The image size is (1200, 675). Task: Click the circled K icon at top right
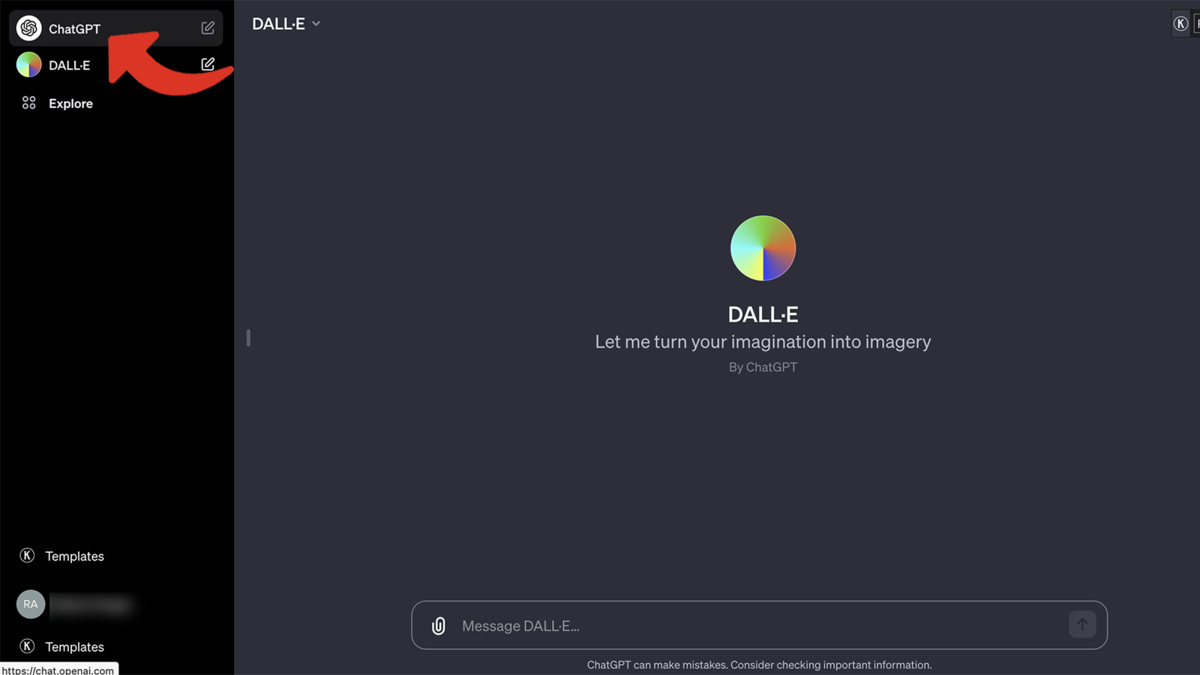1181,24
